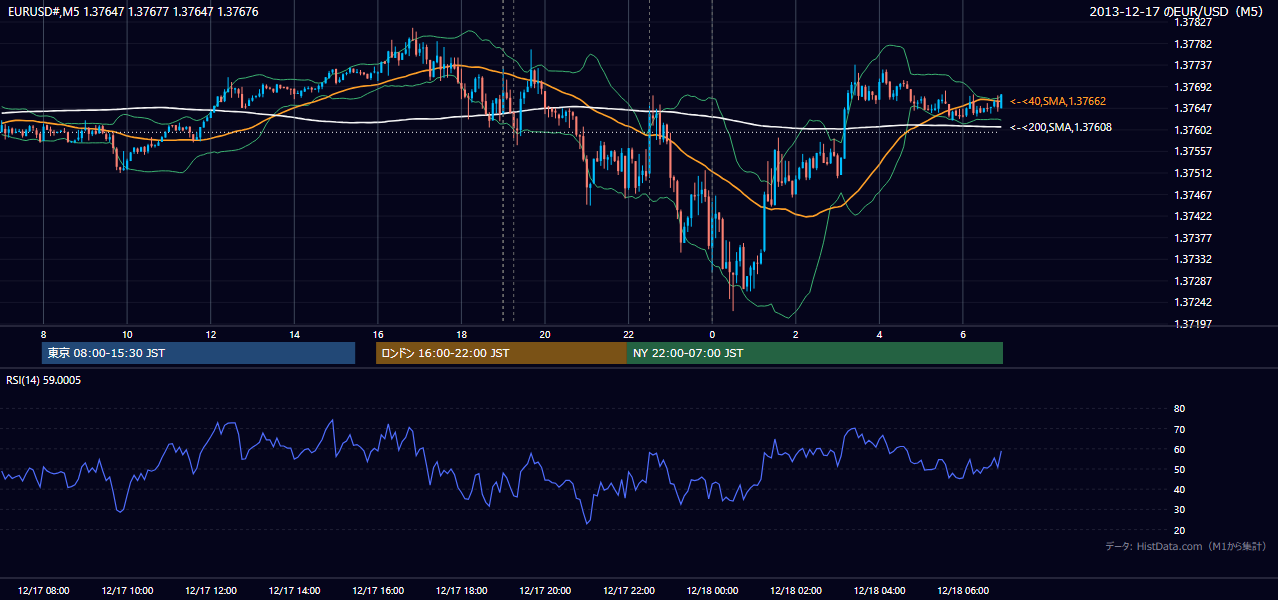Click RSI scale level 60
1278x600 pixels.
point(1179,449)
